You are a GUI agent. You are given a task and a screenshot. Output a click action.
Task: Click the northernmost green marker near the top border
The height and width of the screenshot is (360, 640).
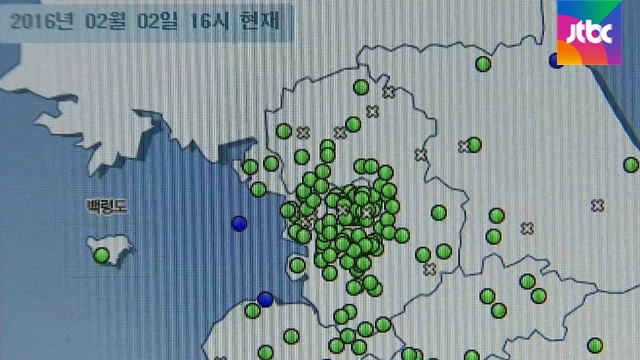483,64
